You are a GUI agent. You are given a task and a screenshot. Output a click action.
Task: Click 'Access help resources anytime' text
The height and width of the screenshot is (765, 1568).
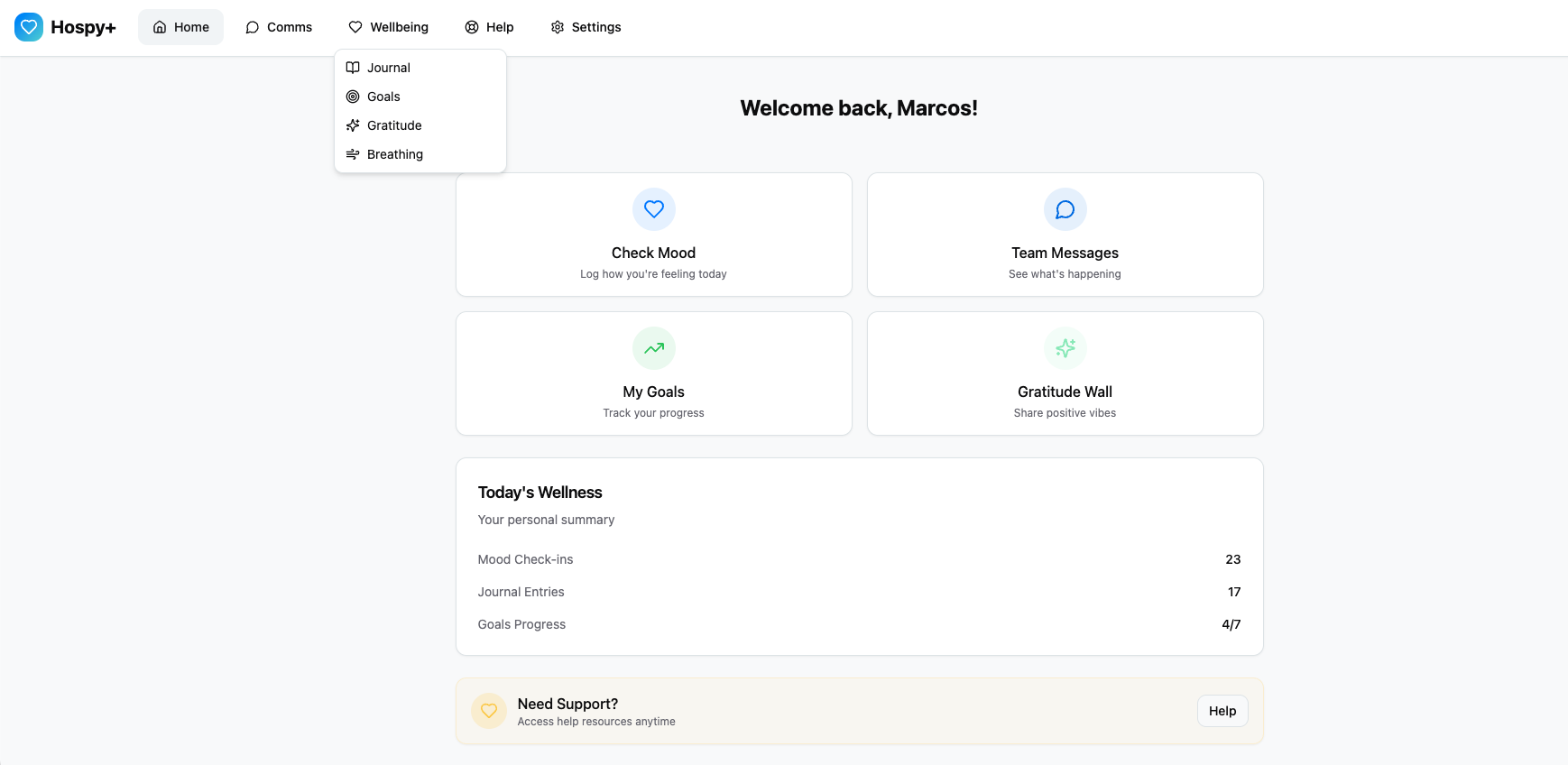pyautogui.click(x=596, y=722)
